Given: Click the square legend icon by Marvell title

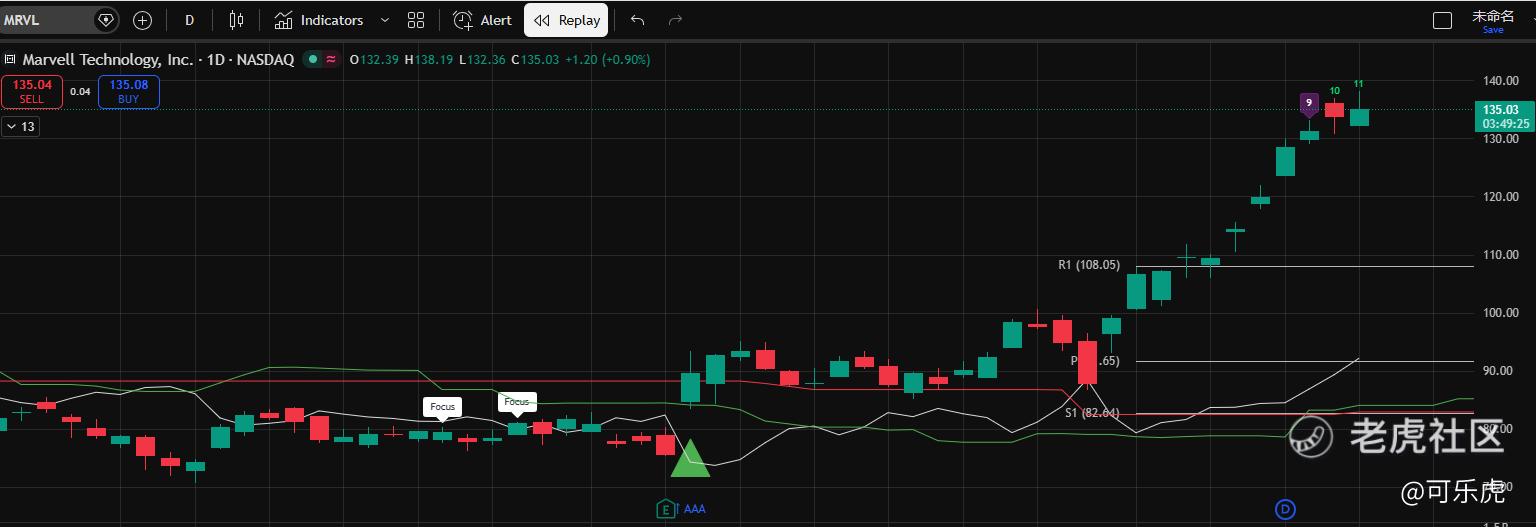Looking at the screenshot, I should coord(10,60).
